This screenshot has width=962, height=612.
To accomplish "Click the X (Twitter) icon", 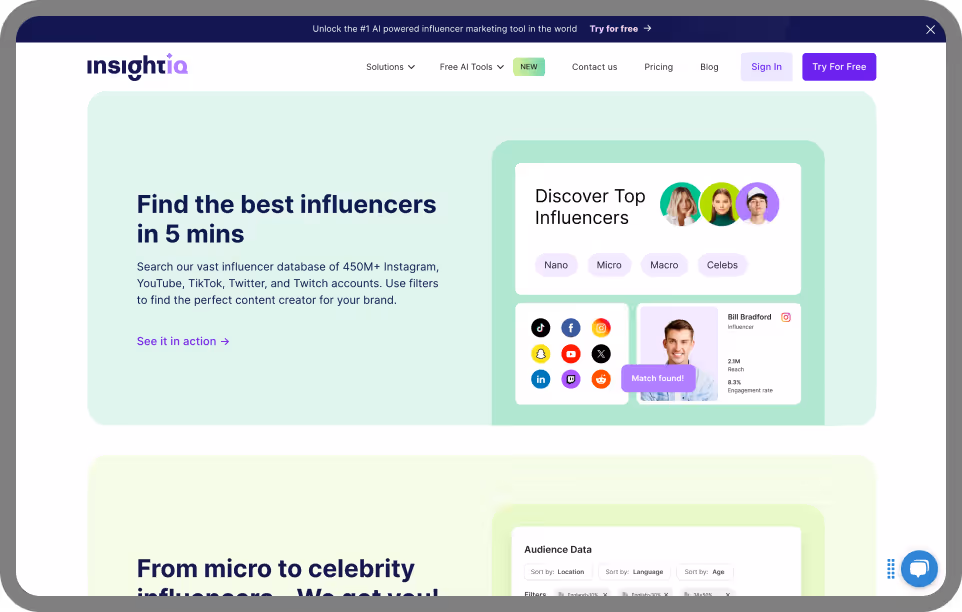I will click(x=601, y=354).
